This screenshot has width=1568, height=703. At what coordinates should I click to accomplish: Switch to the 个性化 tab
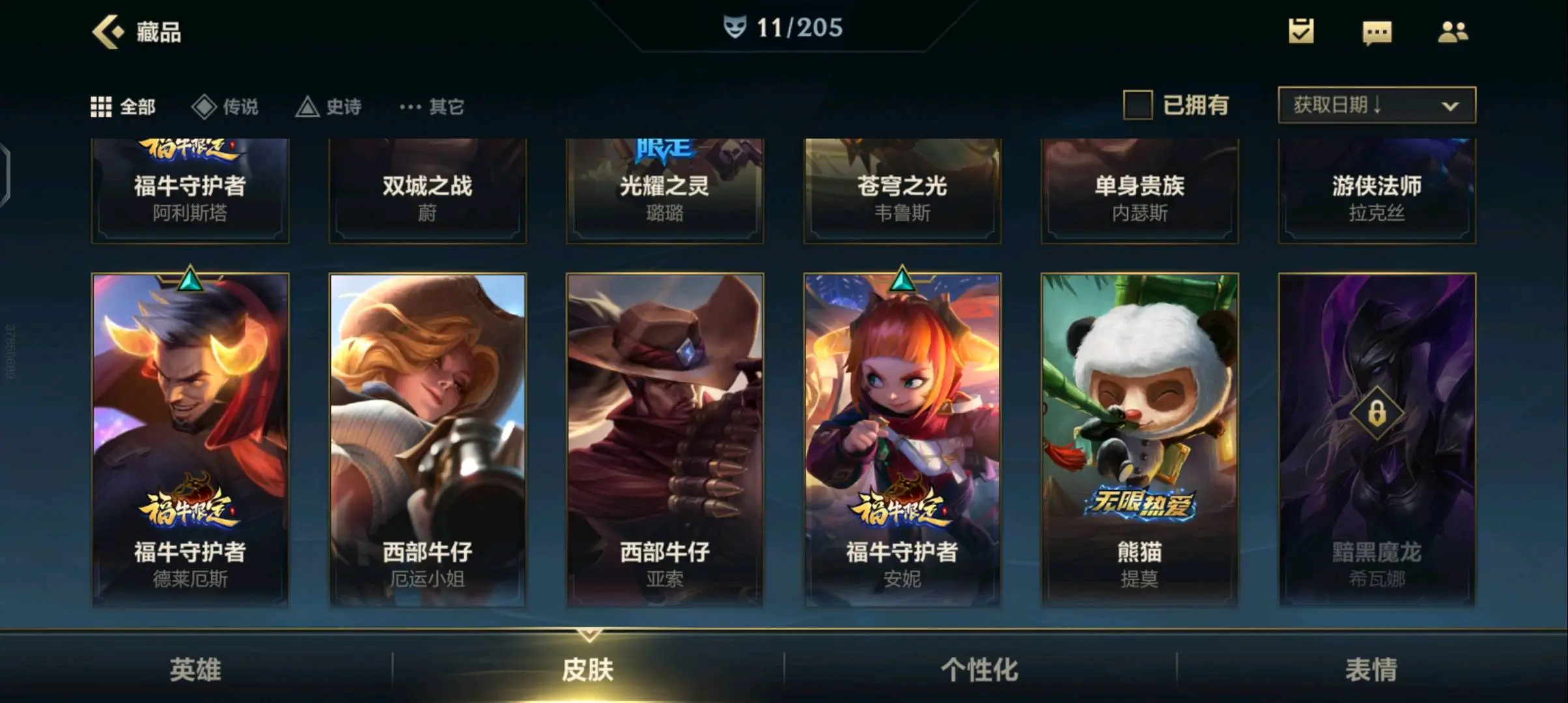(x=979, y=669)
